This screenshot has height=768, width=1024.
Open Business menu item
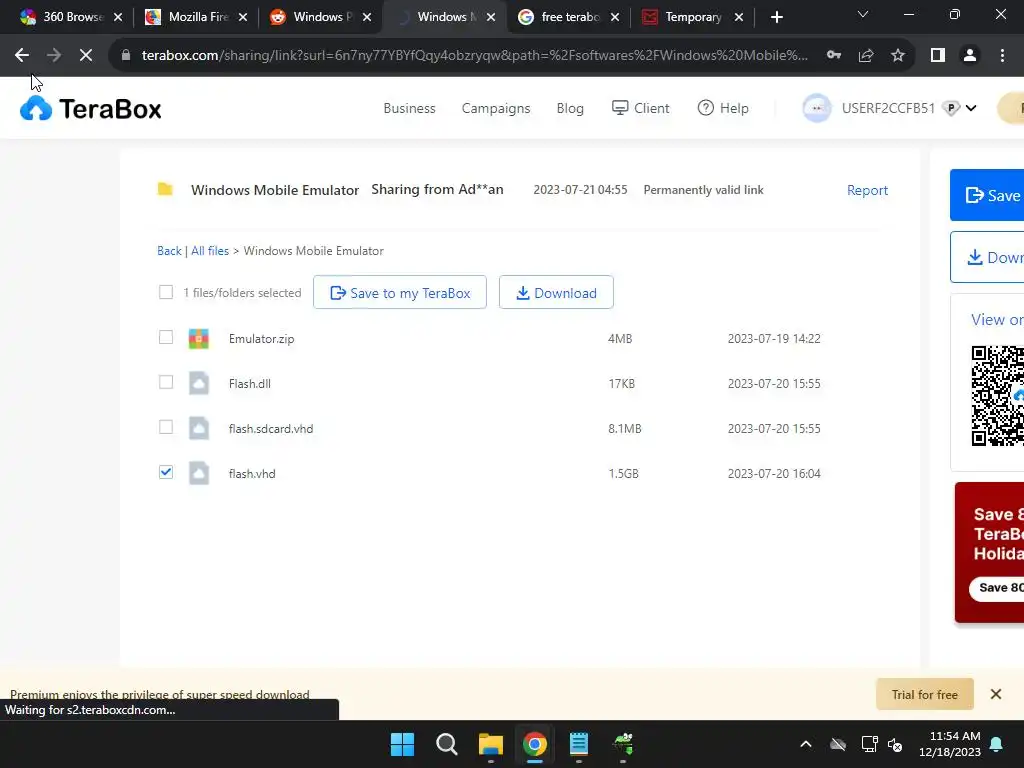409,108
